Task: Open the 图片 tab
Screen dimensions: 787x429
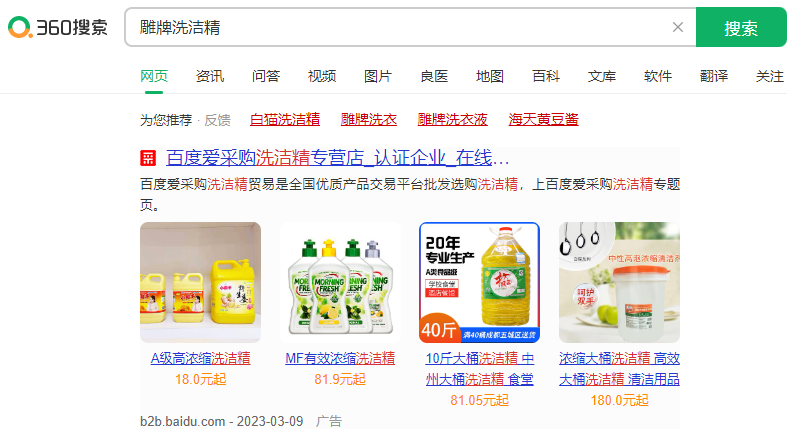Action: click(378, 76)
